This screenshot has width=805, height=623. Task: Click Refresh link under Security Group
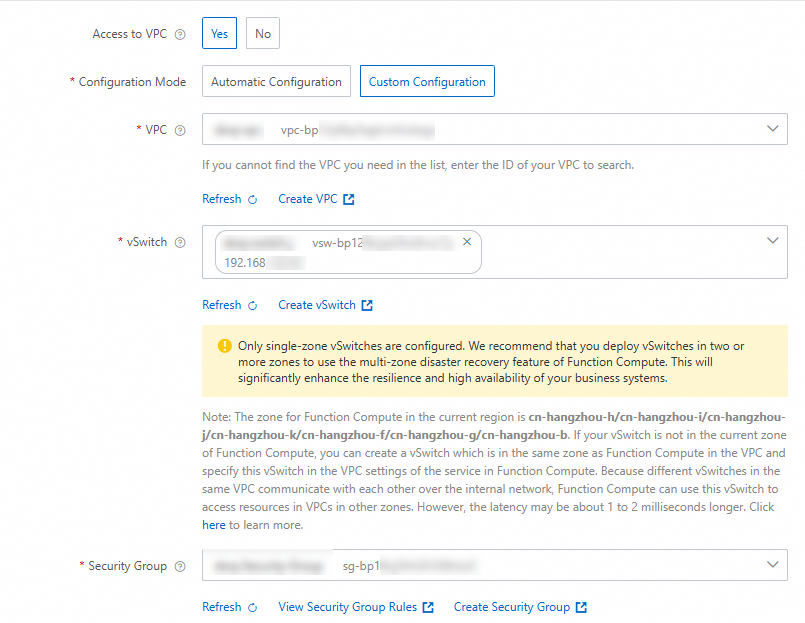[222, 607]
